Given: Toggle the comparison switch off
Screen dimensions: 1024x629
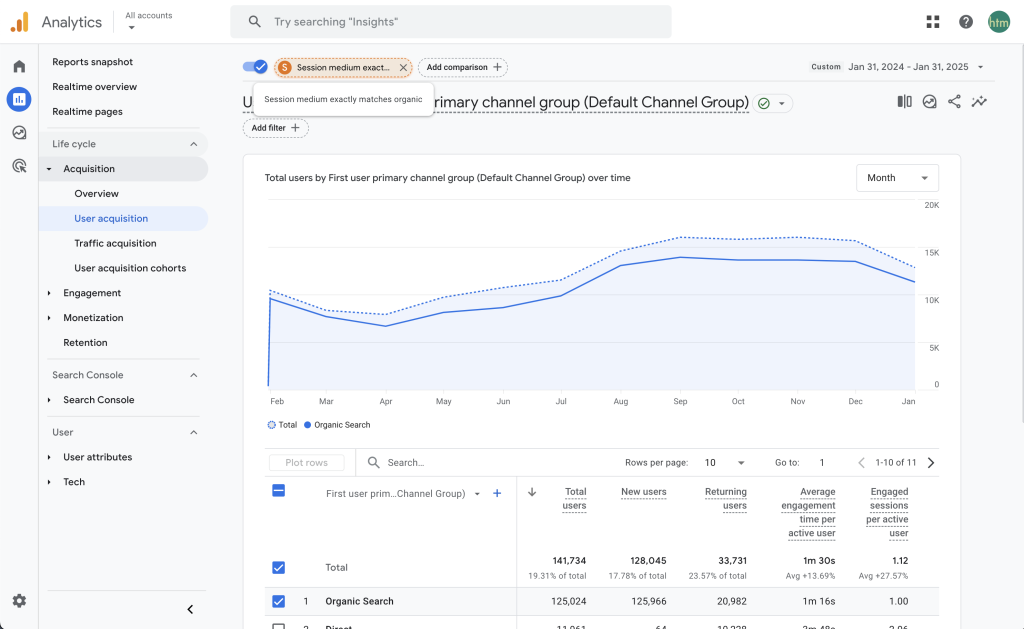Looking at the screenshot, I should (255, 67).
